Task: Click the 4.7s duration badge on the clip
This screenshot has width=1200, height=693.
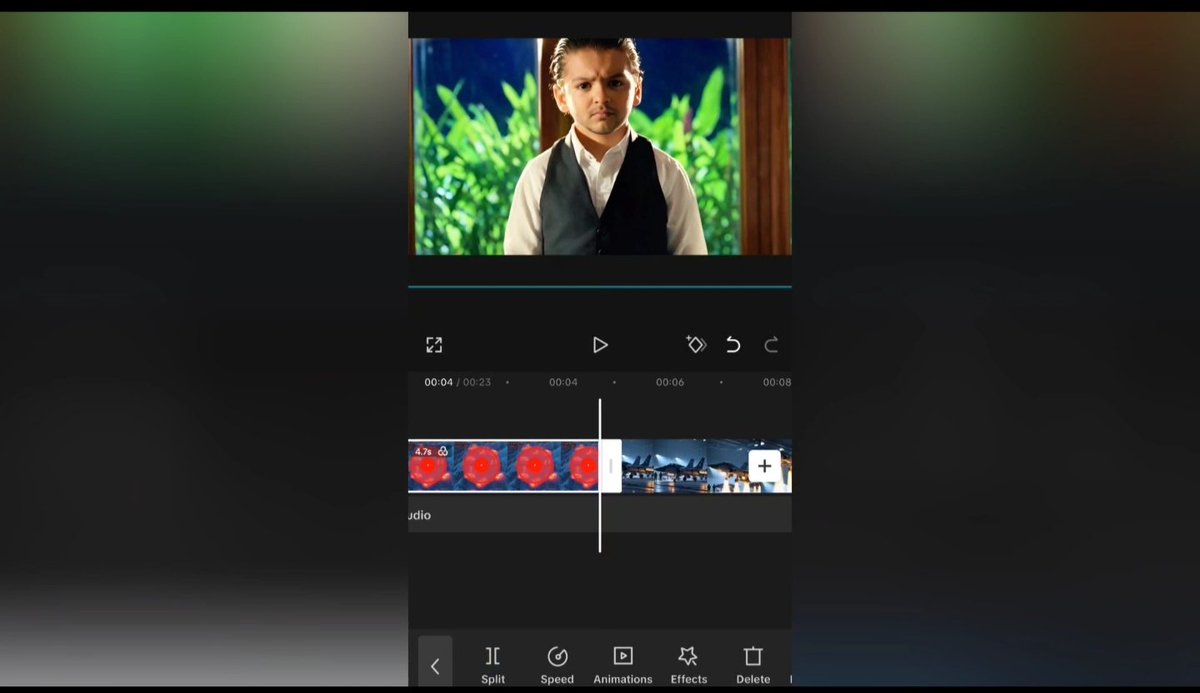Action: tap(424, 452)
